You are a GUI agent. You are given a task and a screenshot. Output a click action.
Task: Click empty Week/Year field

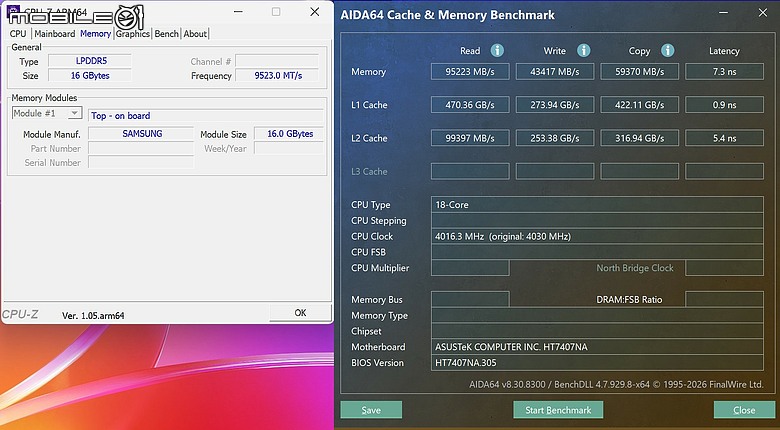pos(289,148)
